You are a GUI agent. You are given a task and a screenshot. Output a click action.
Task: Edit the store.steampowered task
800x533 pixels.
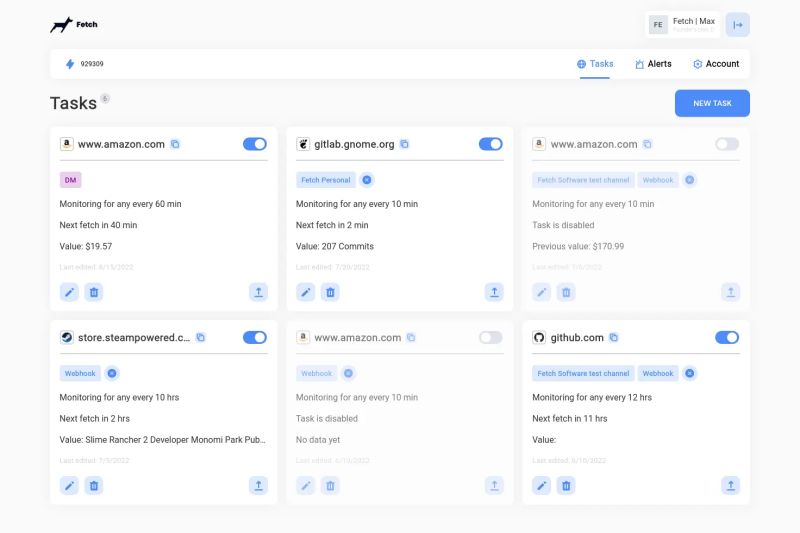69,486
